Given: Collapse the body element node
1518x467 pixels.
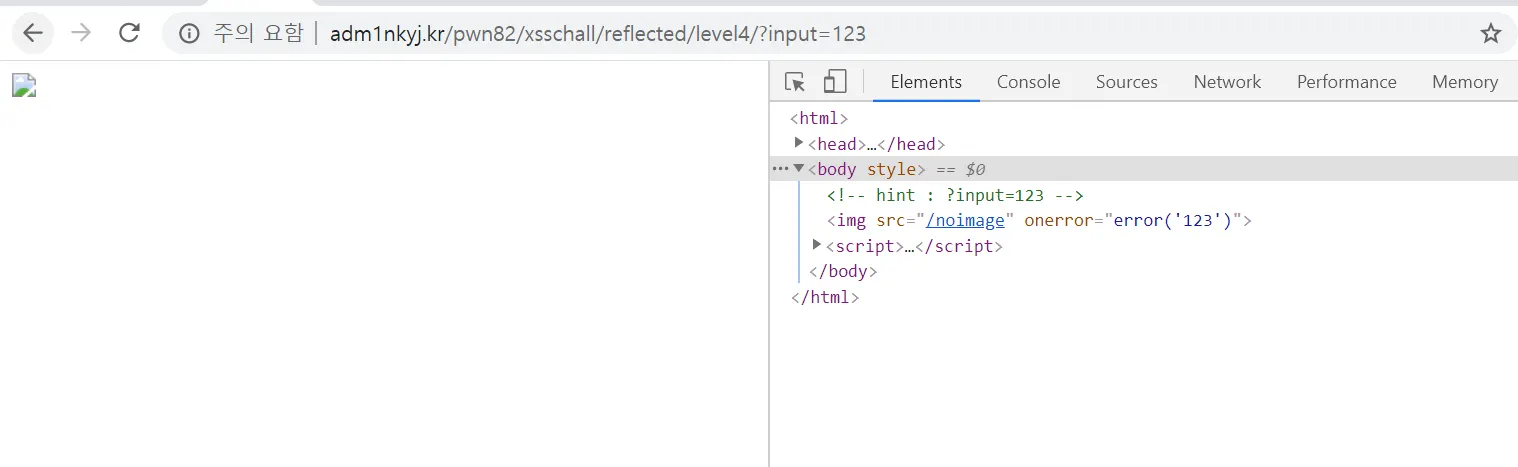Looking at the screenshot, I should (x=799, y=169).
